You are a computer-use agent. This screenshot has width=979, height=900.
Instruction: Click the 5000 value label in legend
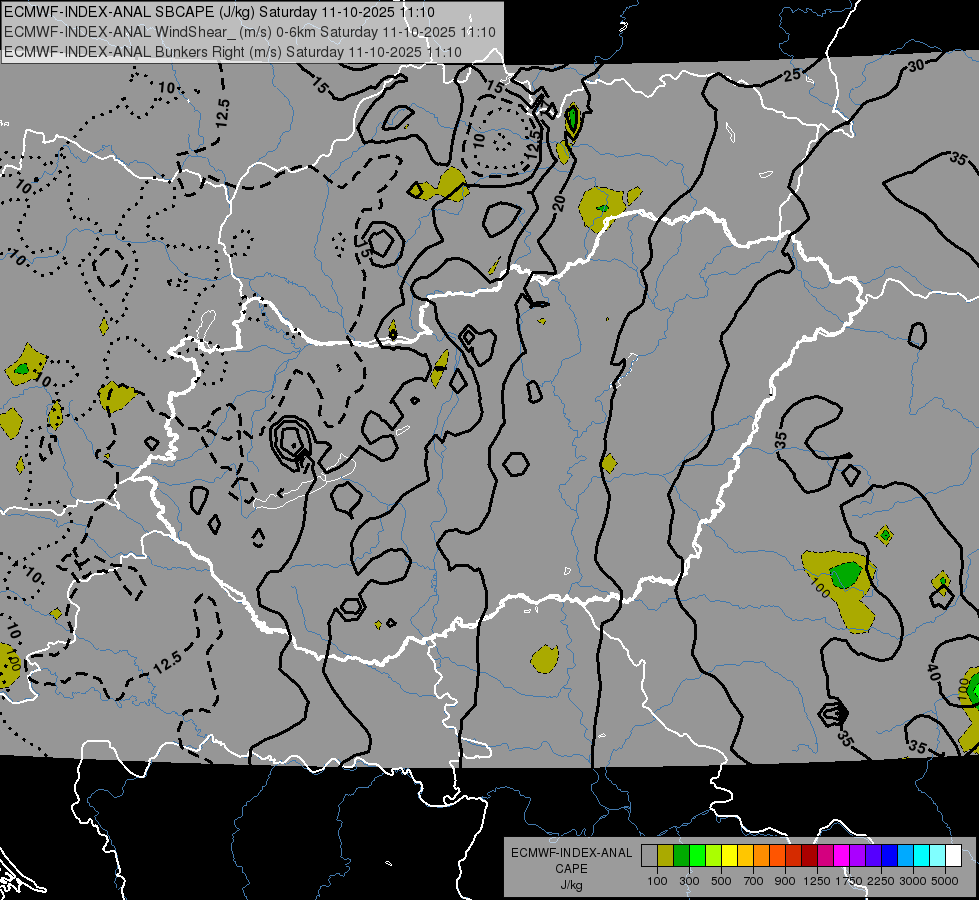pyautogui.click(x=945, y=881)
